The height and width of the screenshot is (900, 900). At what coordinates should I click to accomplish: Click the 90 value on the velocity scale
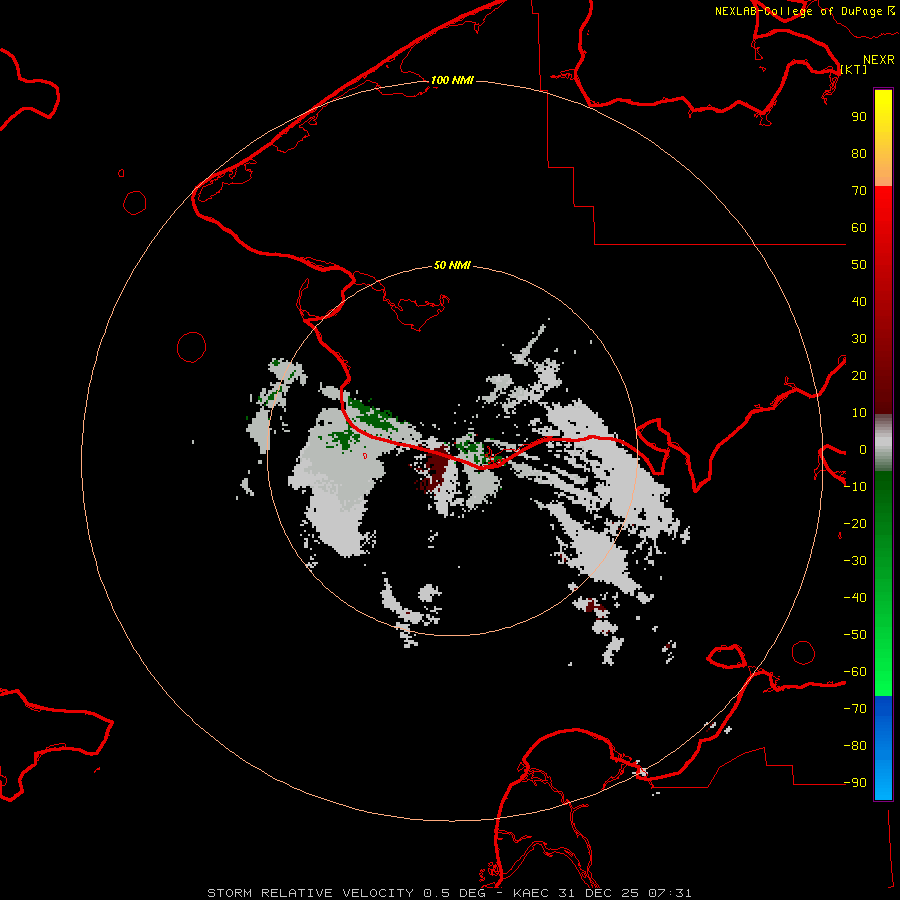coord(859,117)
